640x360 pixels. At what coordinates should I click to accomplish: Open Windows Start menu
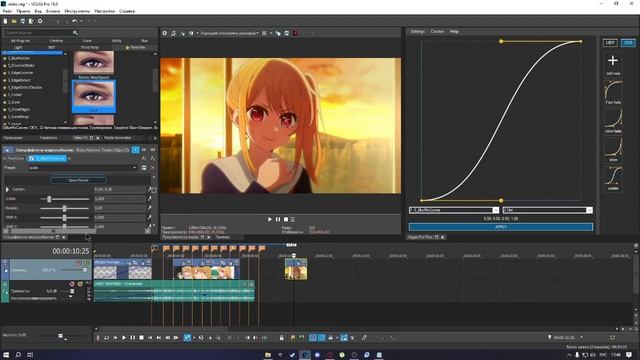coord(6,355)
